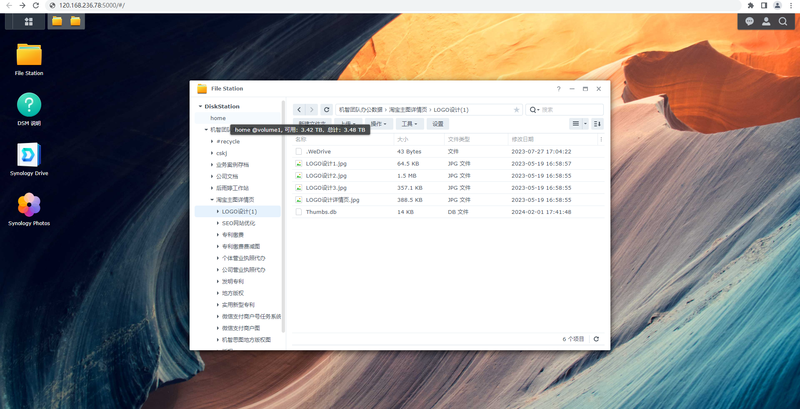Click the DSM notifications chat bubble icon

(750, 20)
